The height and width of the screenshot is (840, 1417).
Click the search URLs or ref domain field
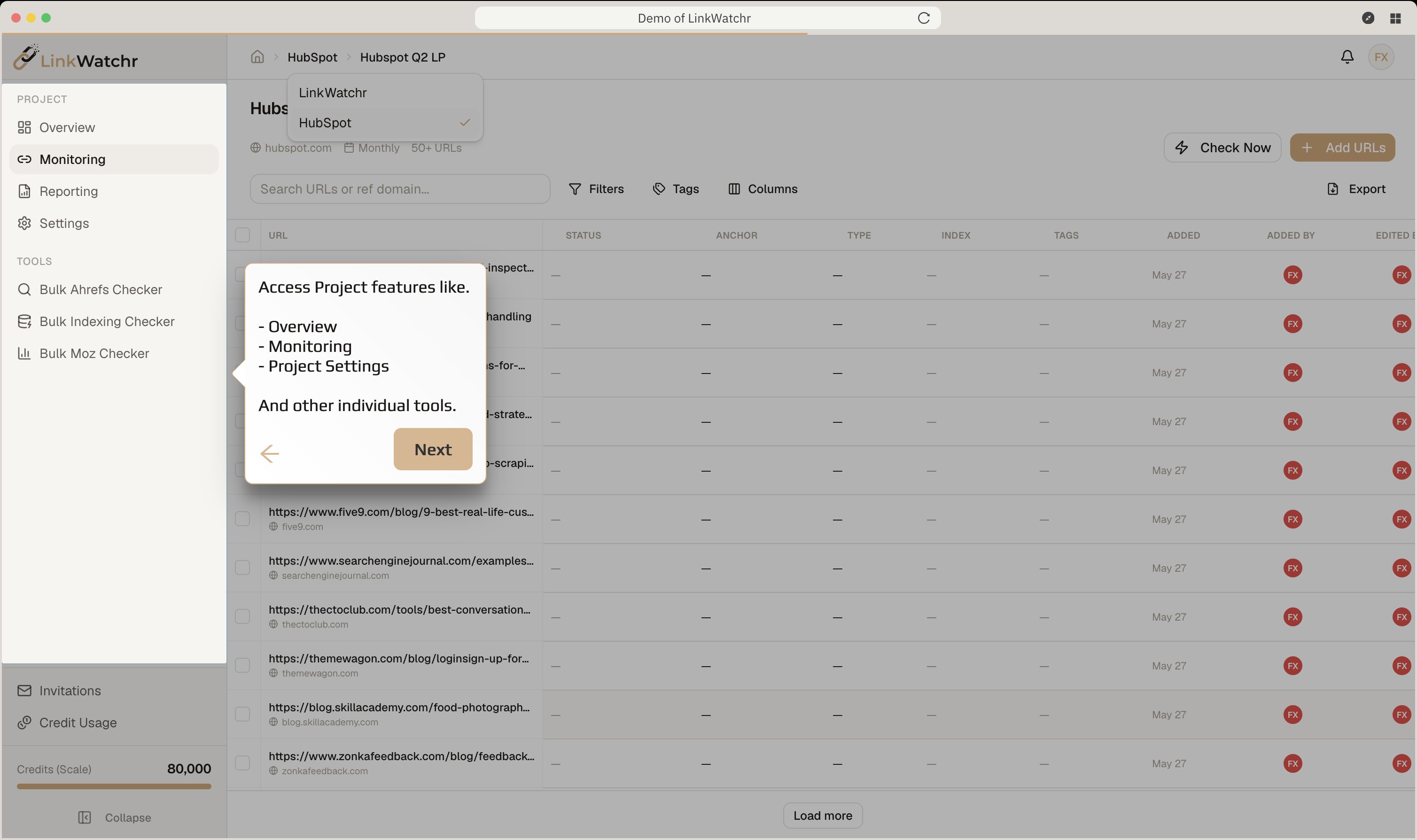tap(400, 189)
